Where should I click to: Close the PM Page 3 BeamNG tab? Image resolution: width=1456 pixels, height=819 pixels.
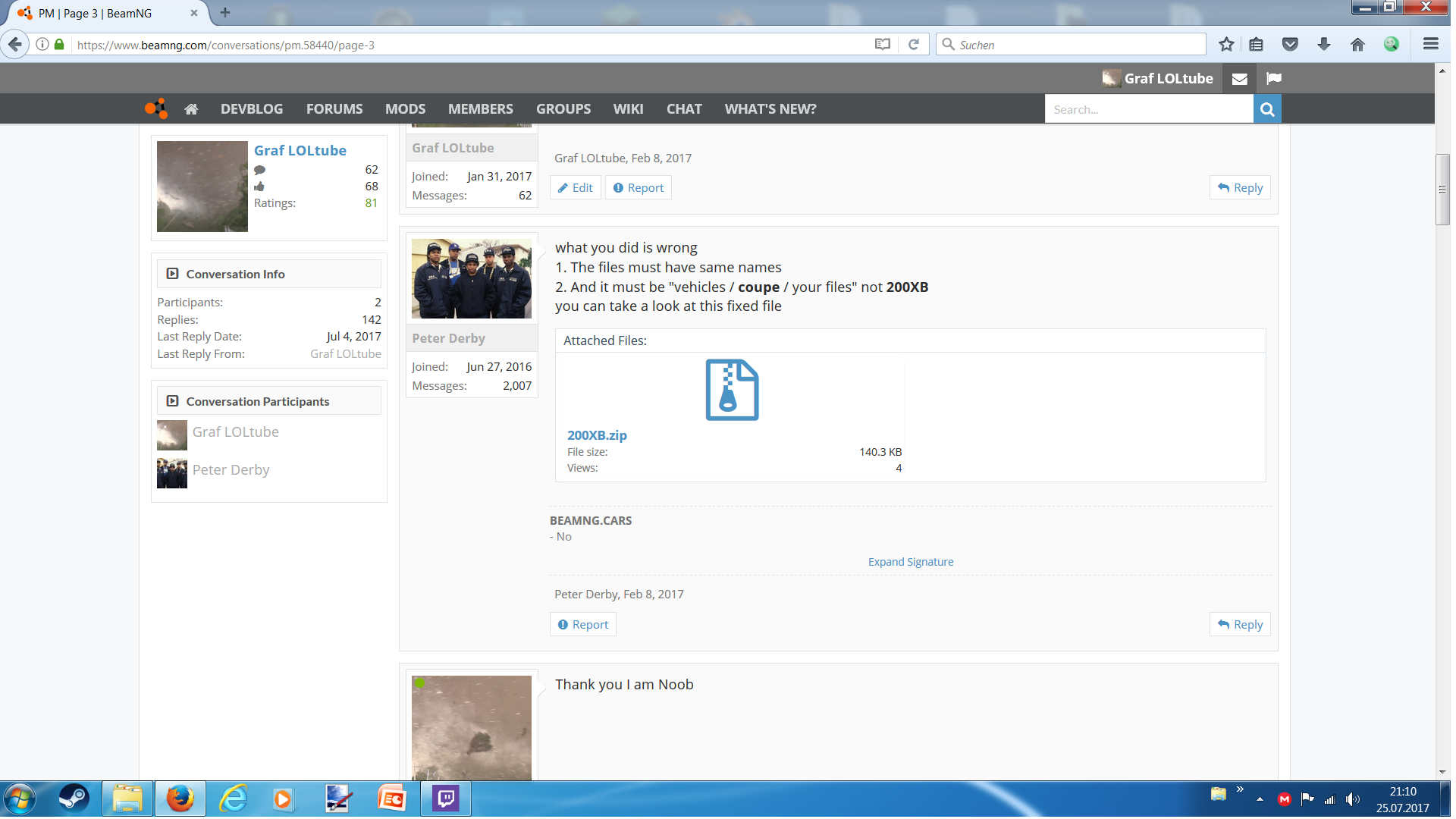coord(194,13)
